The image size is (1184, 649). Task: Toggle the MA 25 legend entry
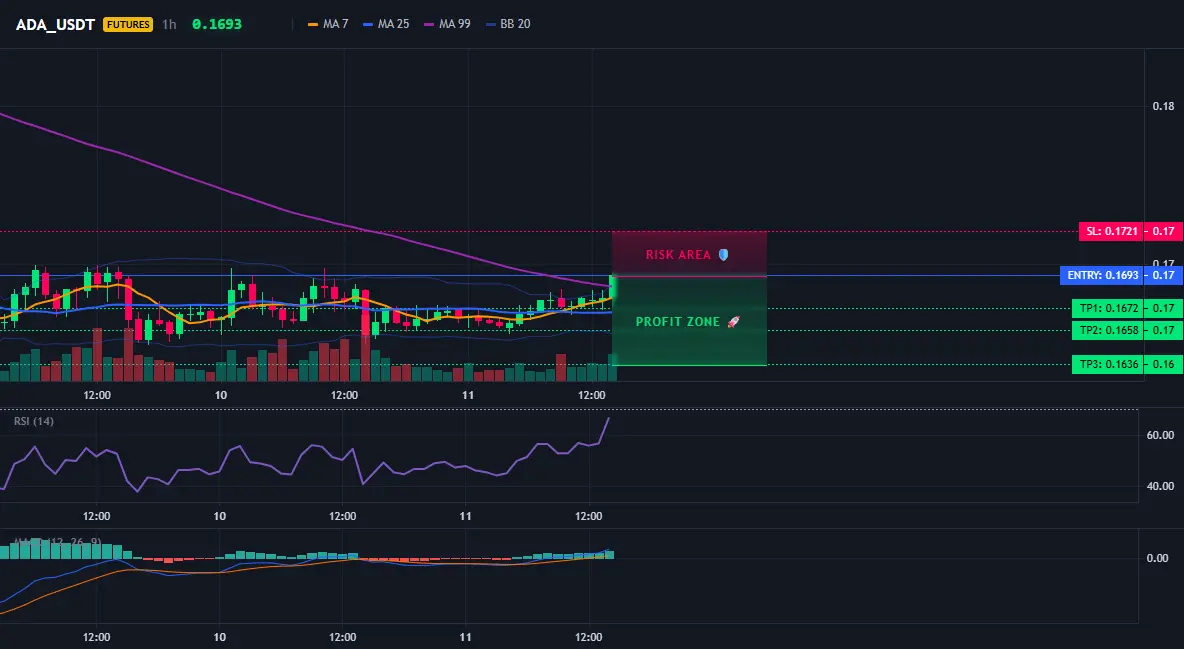click(x=386, y=24)
